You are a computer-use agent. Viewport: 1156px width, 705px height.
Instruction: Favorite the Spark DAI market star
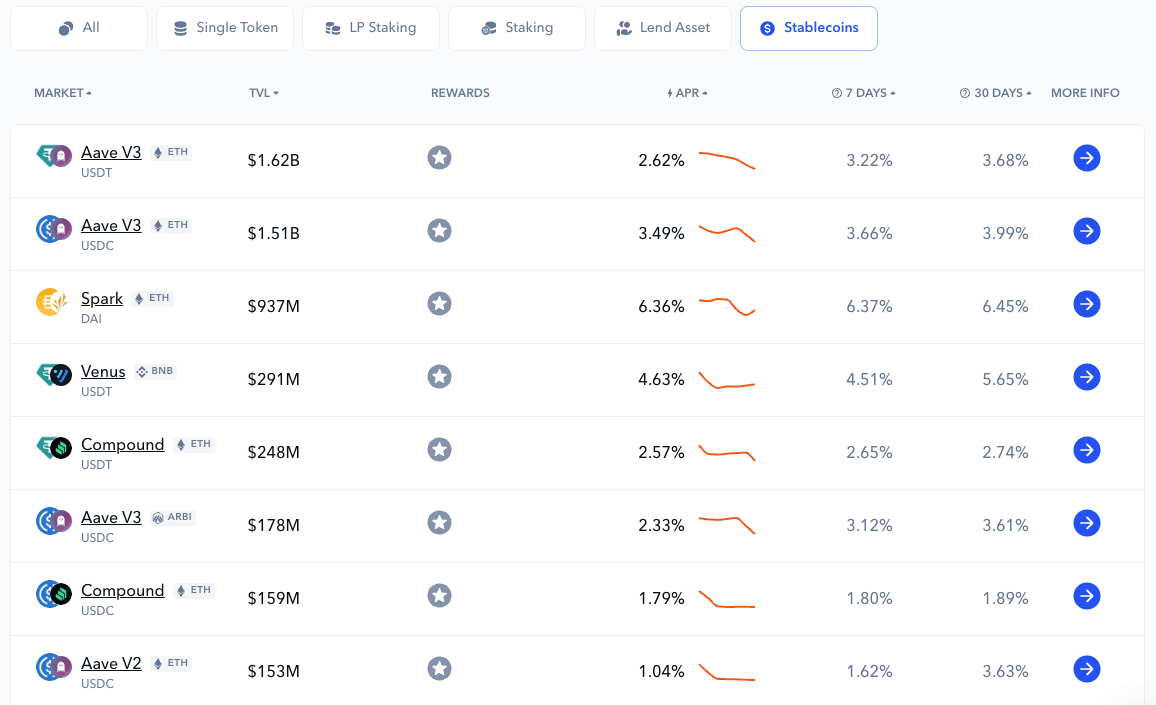point(439,304)
